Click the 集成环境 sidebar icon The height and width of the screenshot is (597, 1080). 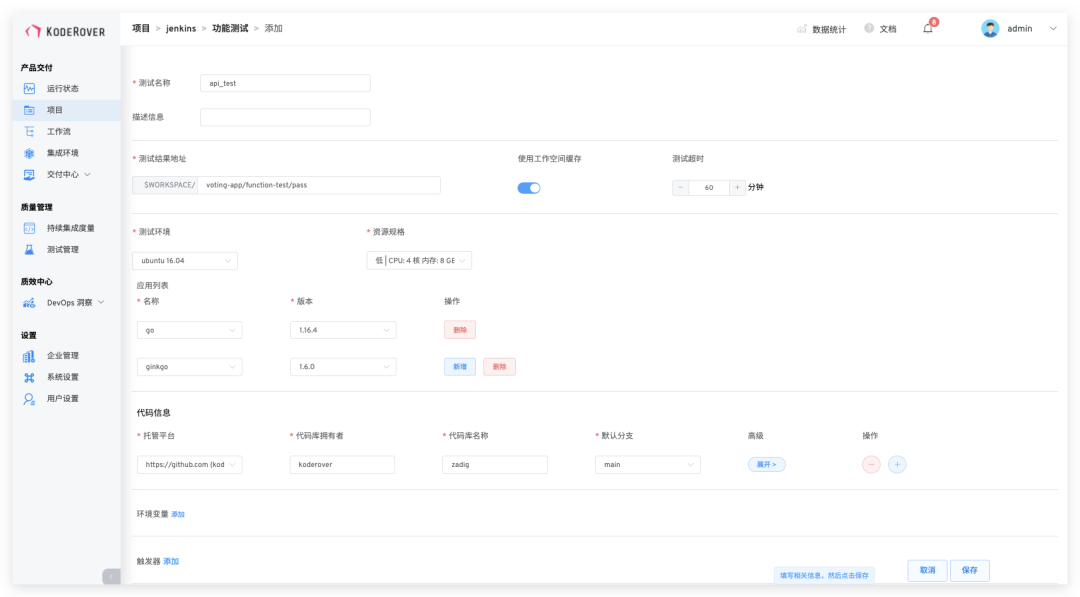(x=29, y=153)
